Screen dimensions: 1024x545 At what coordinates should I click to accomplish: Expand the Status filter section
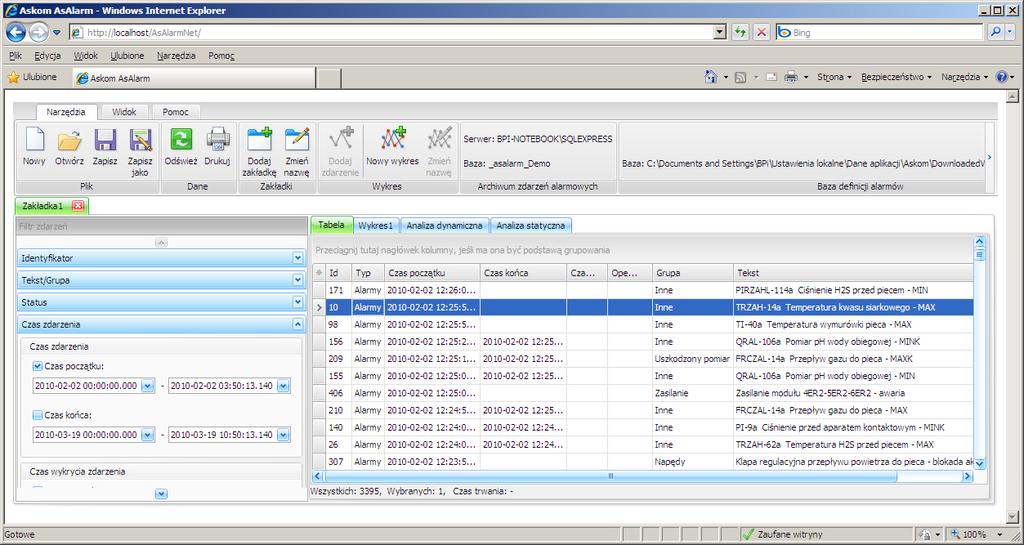(298, 302)
